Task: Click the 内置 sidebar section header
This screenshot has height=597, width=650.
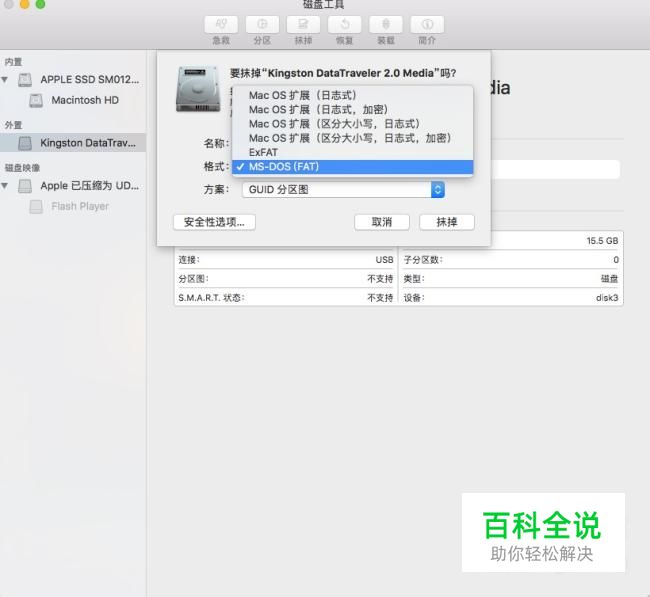Action: pyautogui.click(x=13, y=62)
